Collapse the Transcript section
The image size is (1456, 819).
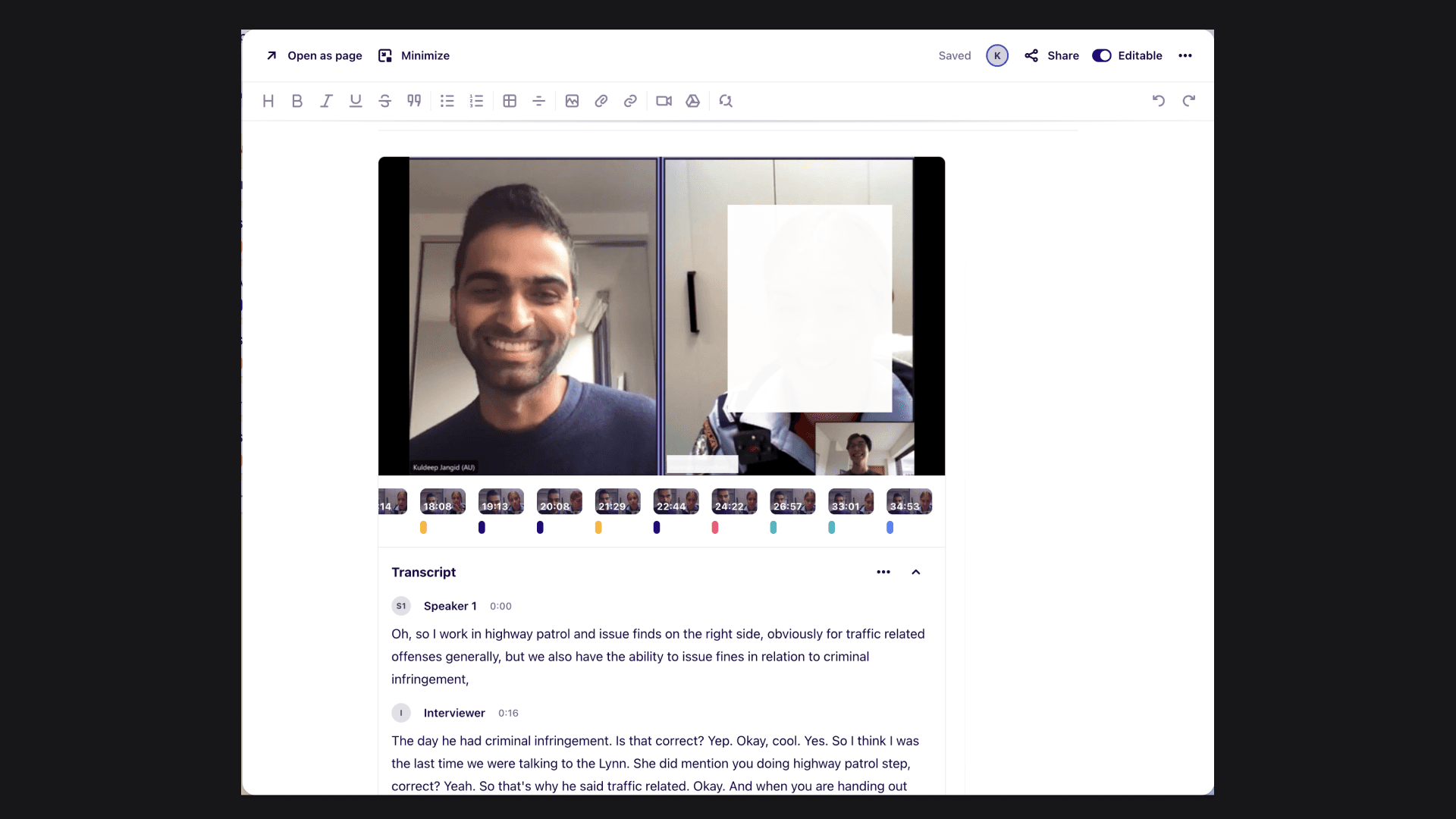tap(915, 573)
